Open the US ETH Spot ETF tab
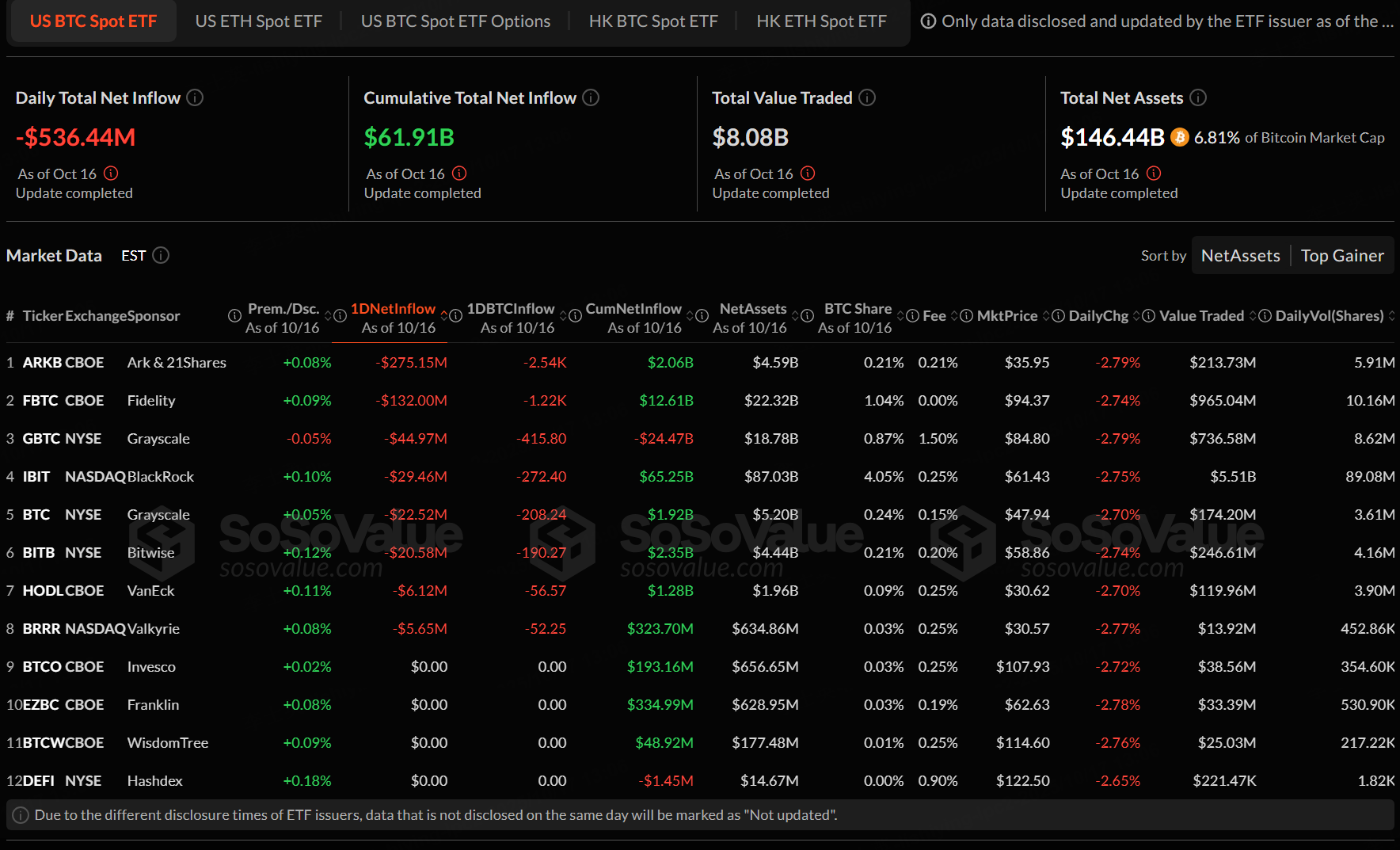The width and height of the screenshot is (1400, 850). [259, 21]
